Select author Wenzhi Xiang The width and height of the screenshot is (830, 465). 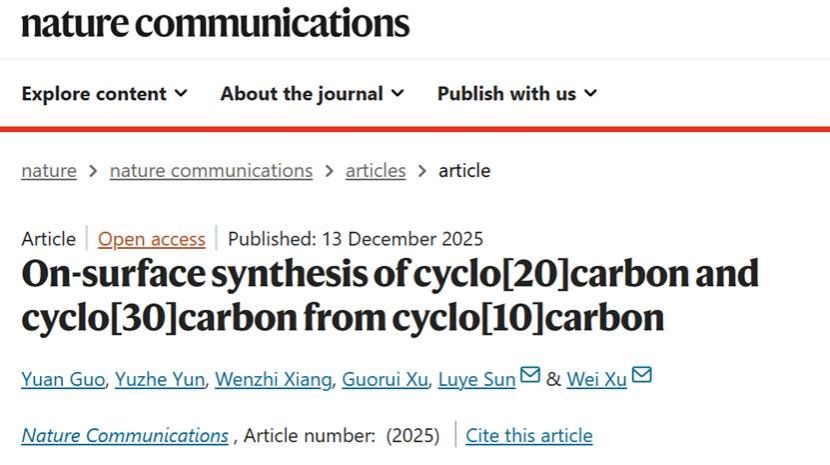[x=271, y=379]
